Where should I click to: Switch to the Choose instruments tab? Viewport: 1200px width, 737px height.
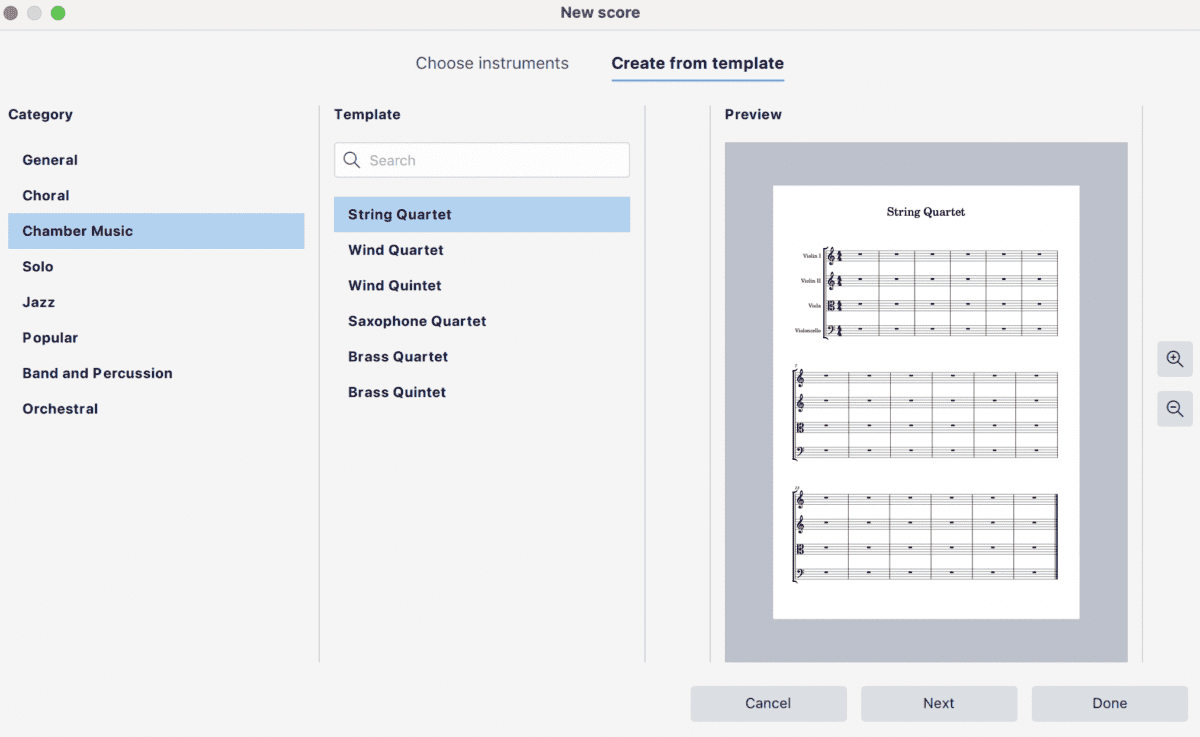[492, 63]
